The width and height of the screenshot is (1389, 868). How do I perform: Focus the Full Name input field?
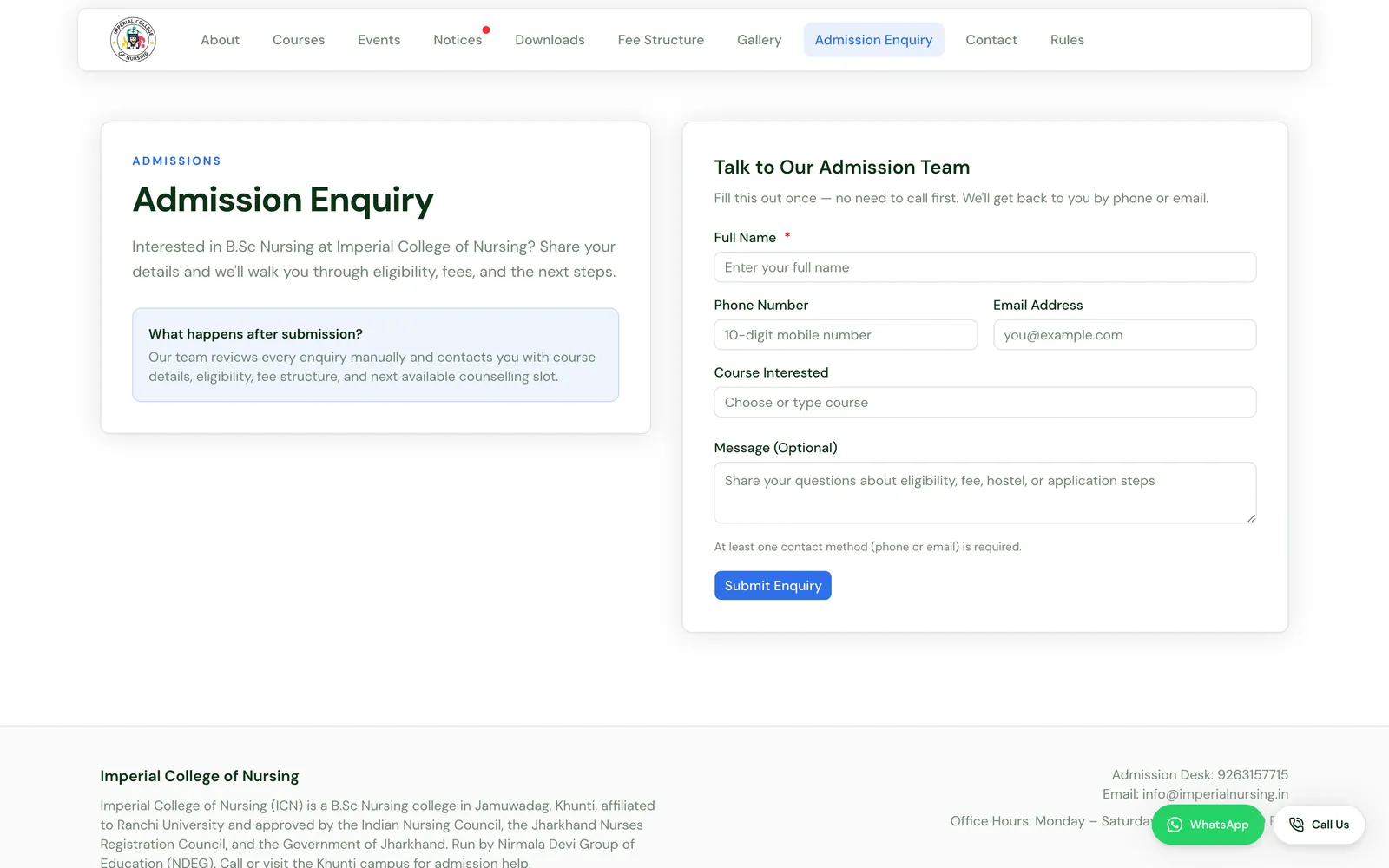(984, 267)
